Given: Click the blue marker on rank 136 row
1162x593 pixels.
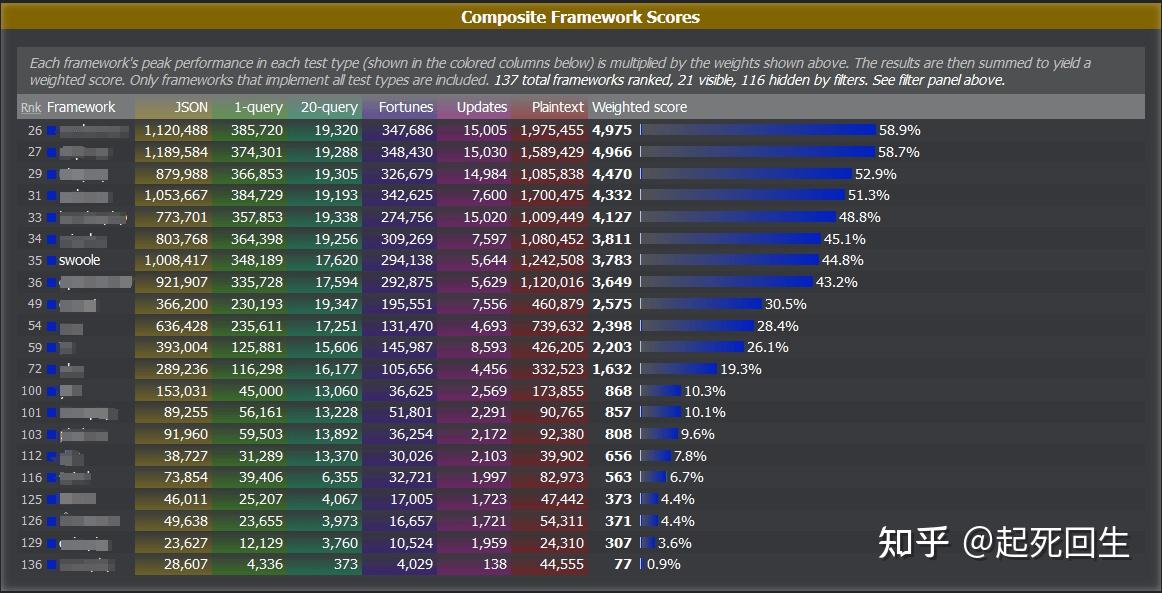Looking at the screenshot, I should (x=52, y=565).
